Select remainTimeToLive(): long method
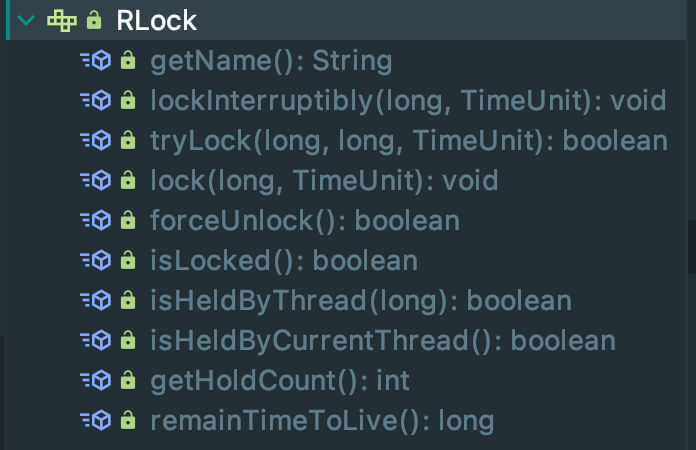The height and width of the screenshot is (450, 696). tap(322, 421)
